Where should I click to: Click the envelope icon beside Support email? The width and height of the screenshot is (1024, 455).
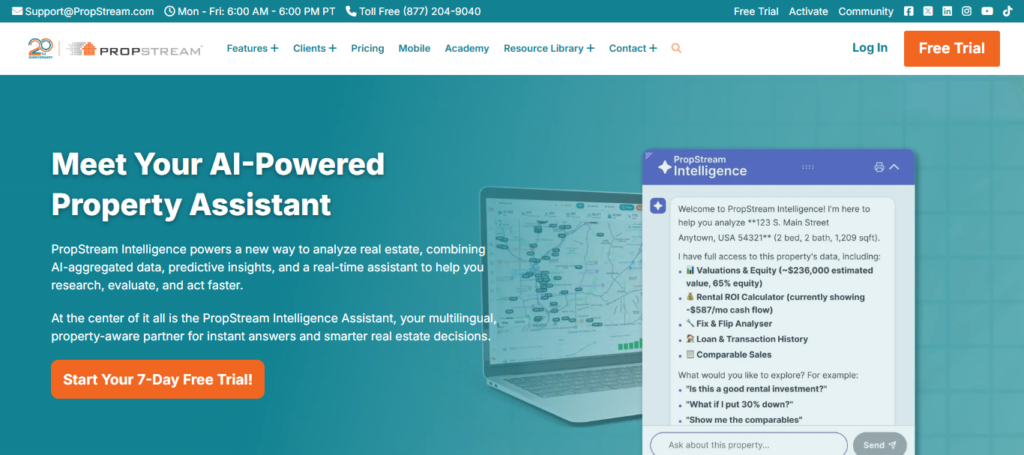17,11
